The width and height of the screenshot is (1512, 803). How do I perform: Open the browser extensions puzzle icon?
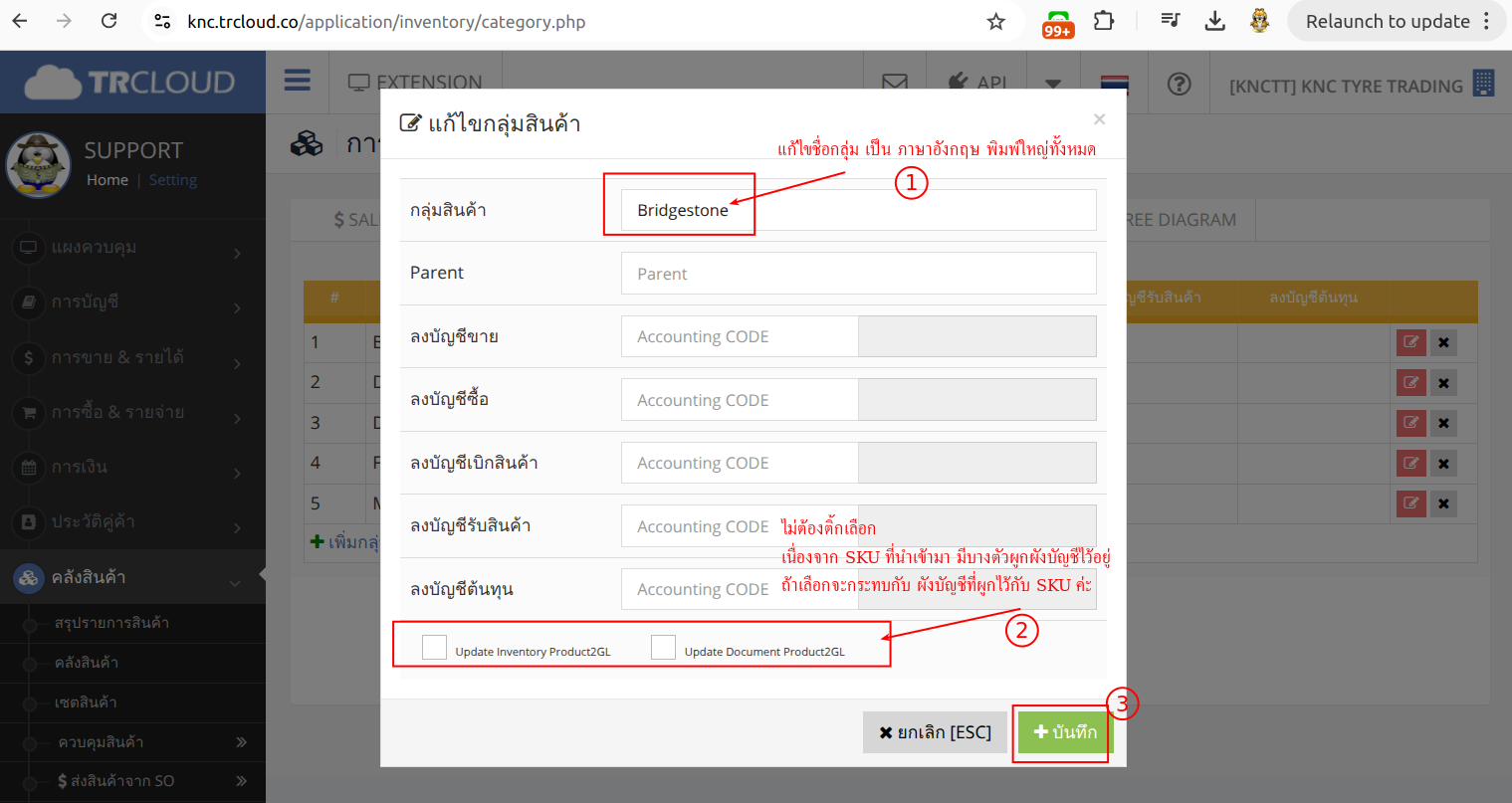coord(1104,21)
